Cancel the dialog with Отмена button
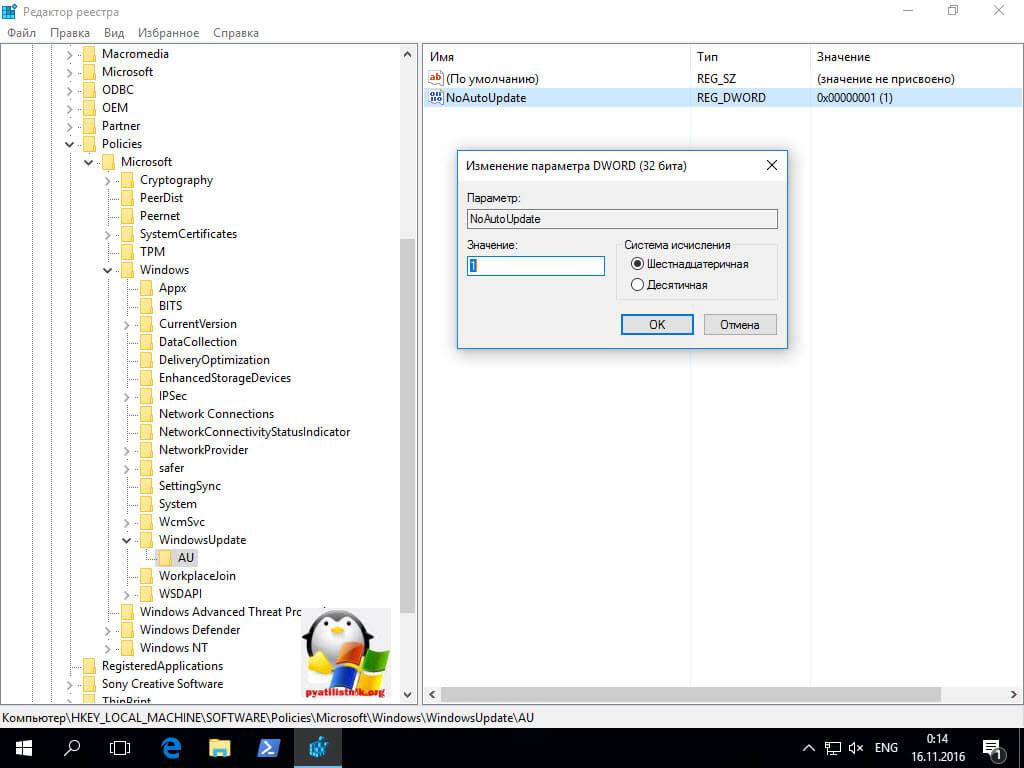Viewport: 1024px width, 768px height. 740,325
